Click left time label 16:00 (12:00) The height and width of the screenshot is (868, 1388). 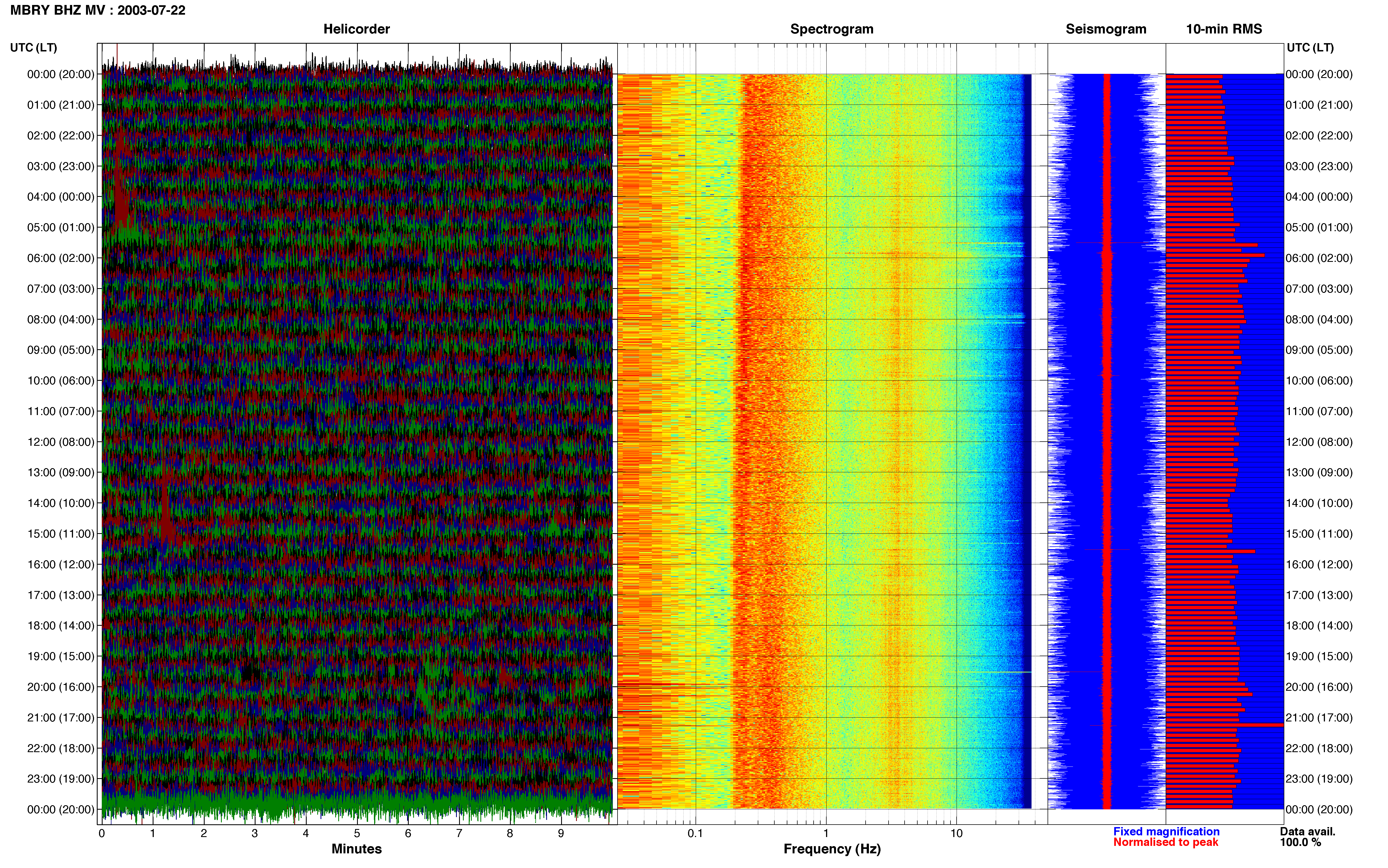[61, 564]
